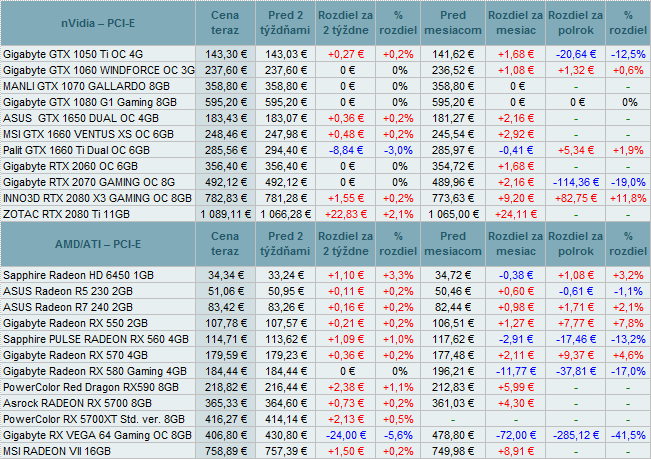This screenshot has height=459, width=651.
Task: Select the half-year difference -20,64 €
Action: [x=576, y=54]
